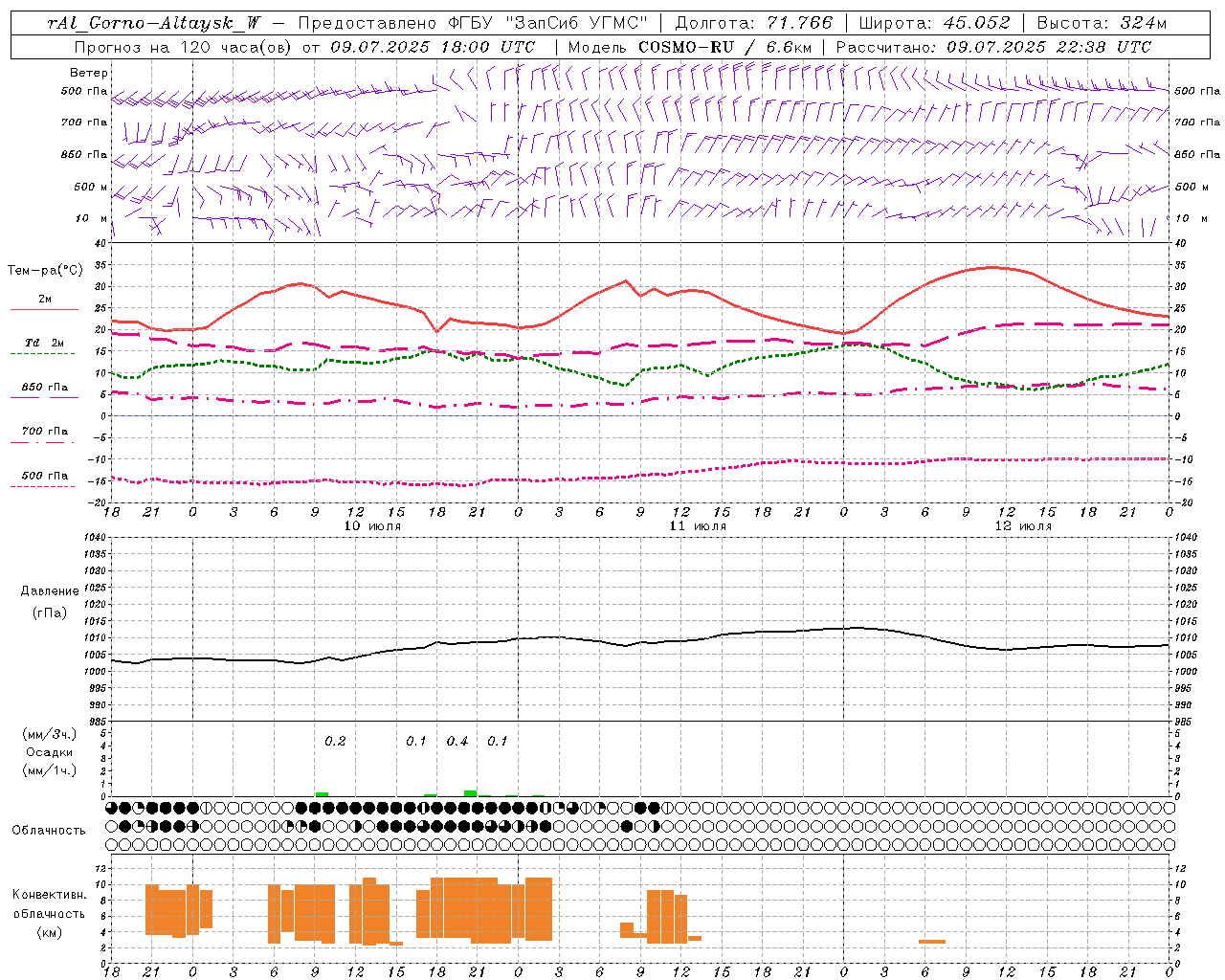Click Рассчитано: 09.07.2025 22:38 UTC text

(993, 47)
